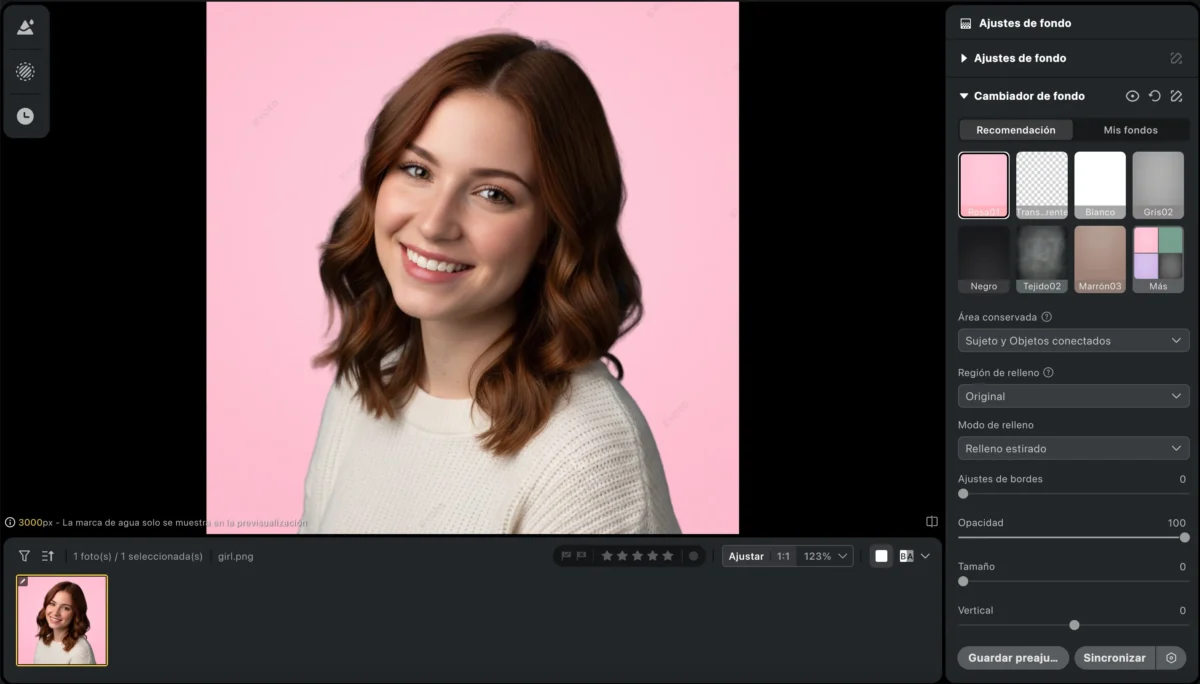Image resolution: width=1200 pixels, height=684 pixels.
Task: Open the filter funnel icon in filmstrip
Action: point(24,556)
